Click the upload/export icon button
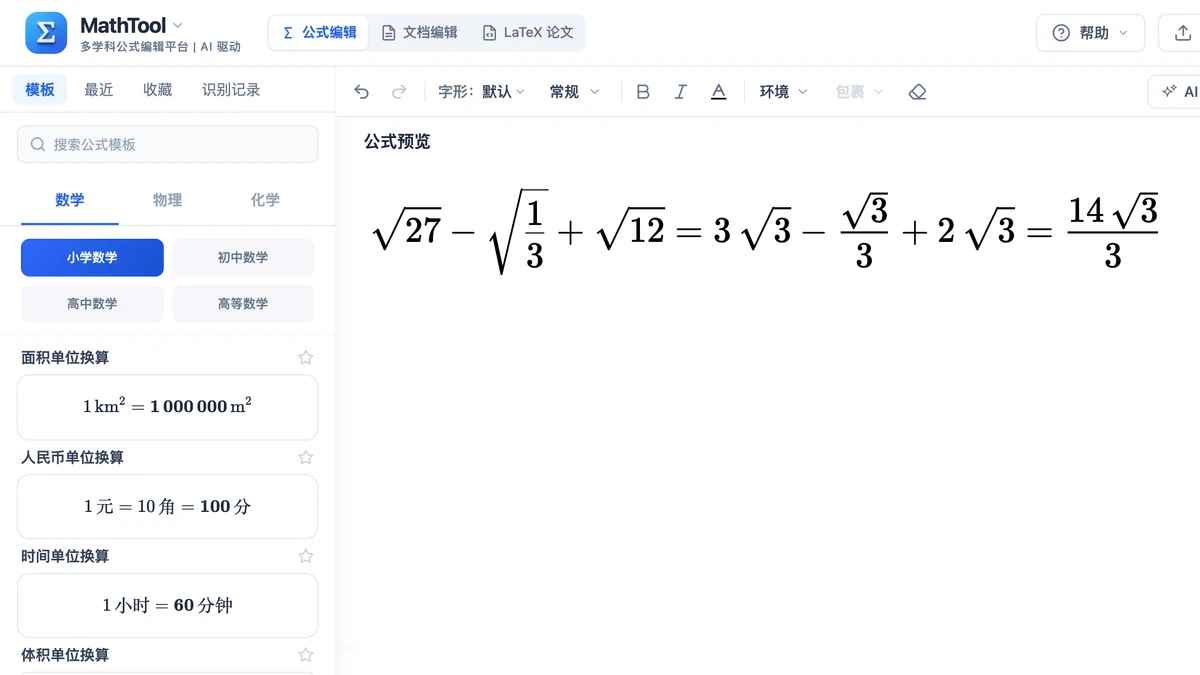 [x=1181, y=33]
